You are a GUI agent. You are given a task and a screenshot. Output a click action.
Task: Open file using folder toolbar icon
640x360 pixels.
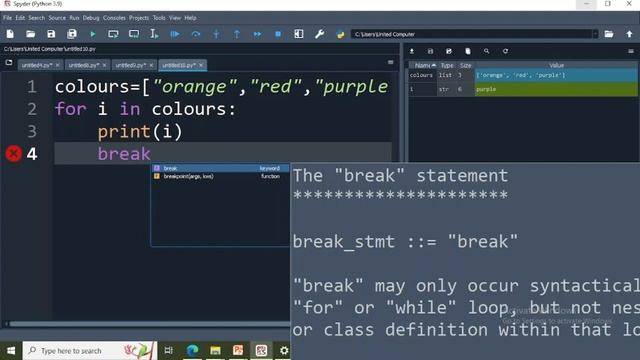[31, 34]
